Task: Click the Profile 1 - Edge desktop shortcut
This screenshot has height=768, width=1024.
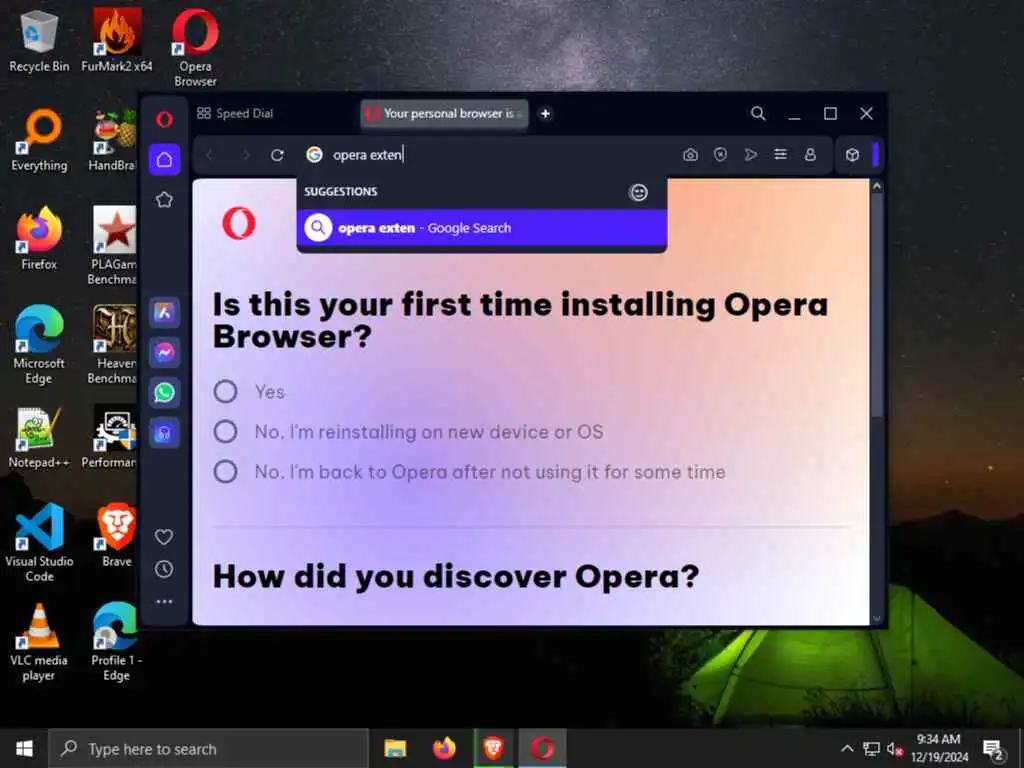Action: click(116, 642)
